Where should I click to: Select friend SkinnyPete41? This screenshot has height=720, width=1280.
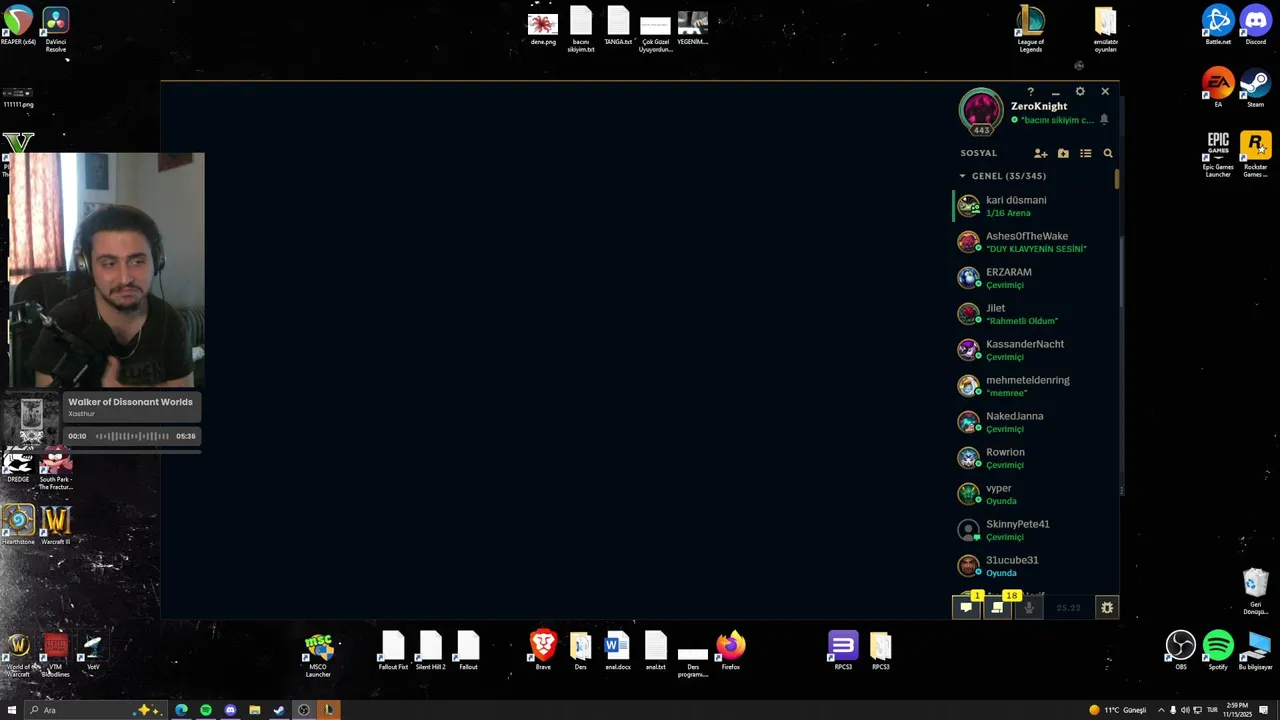(1033, 530)
